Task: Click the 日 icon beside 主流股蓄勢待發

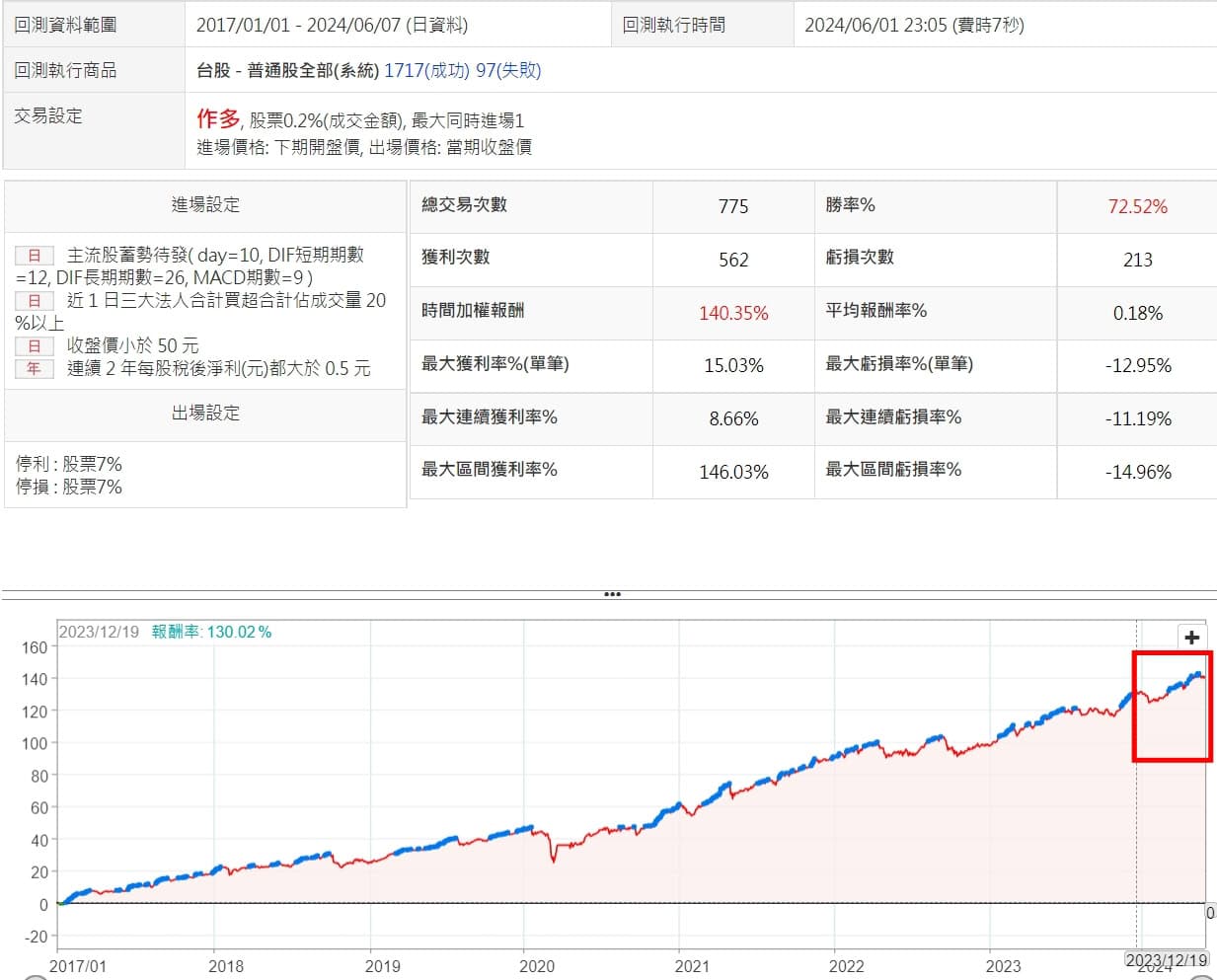Action: (35, 256)
